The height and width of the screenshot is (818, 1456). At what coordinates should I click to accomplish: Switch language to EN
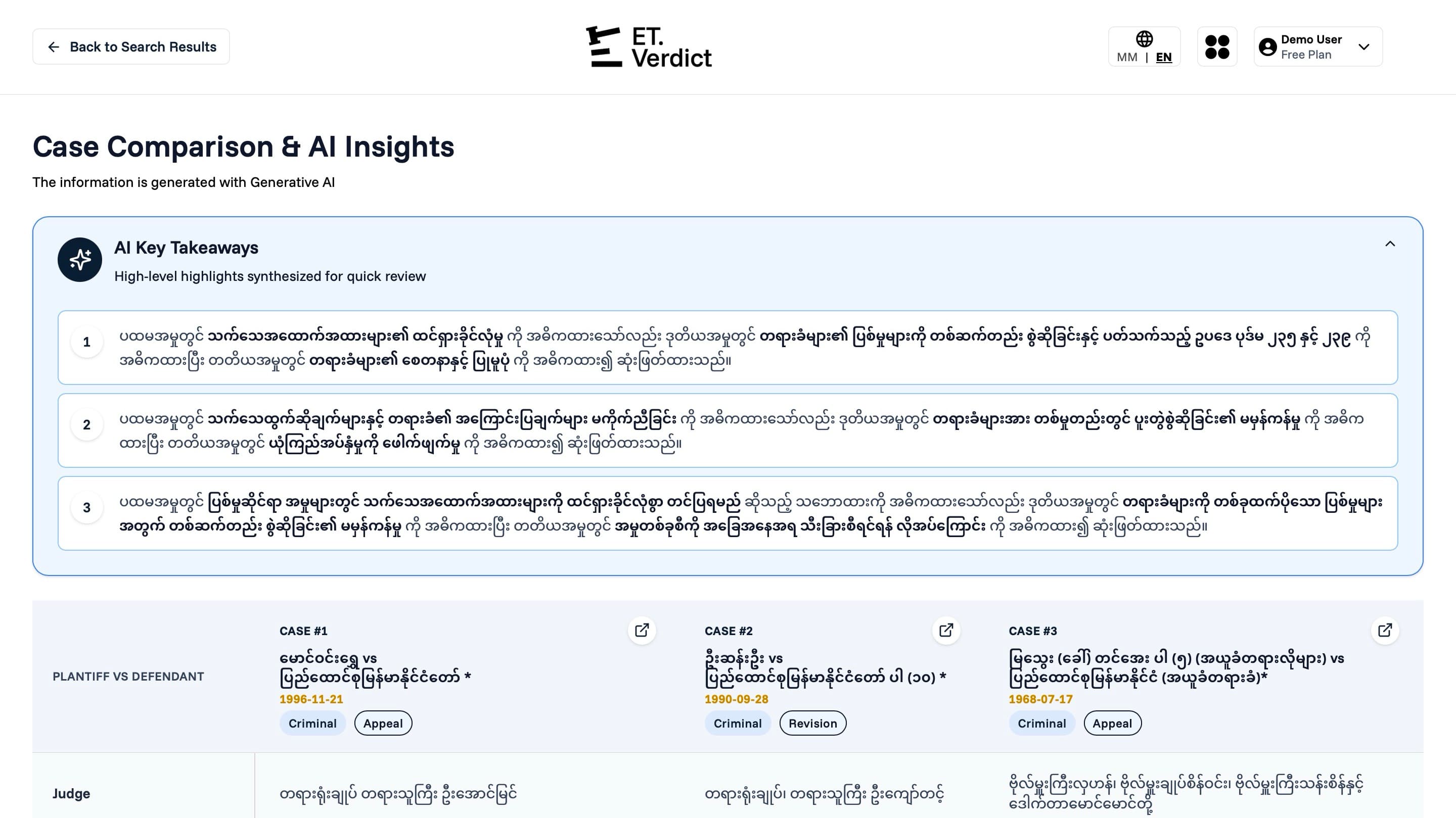click(1163, 57)
